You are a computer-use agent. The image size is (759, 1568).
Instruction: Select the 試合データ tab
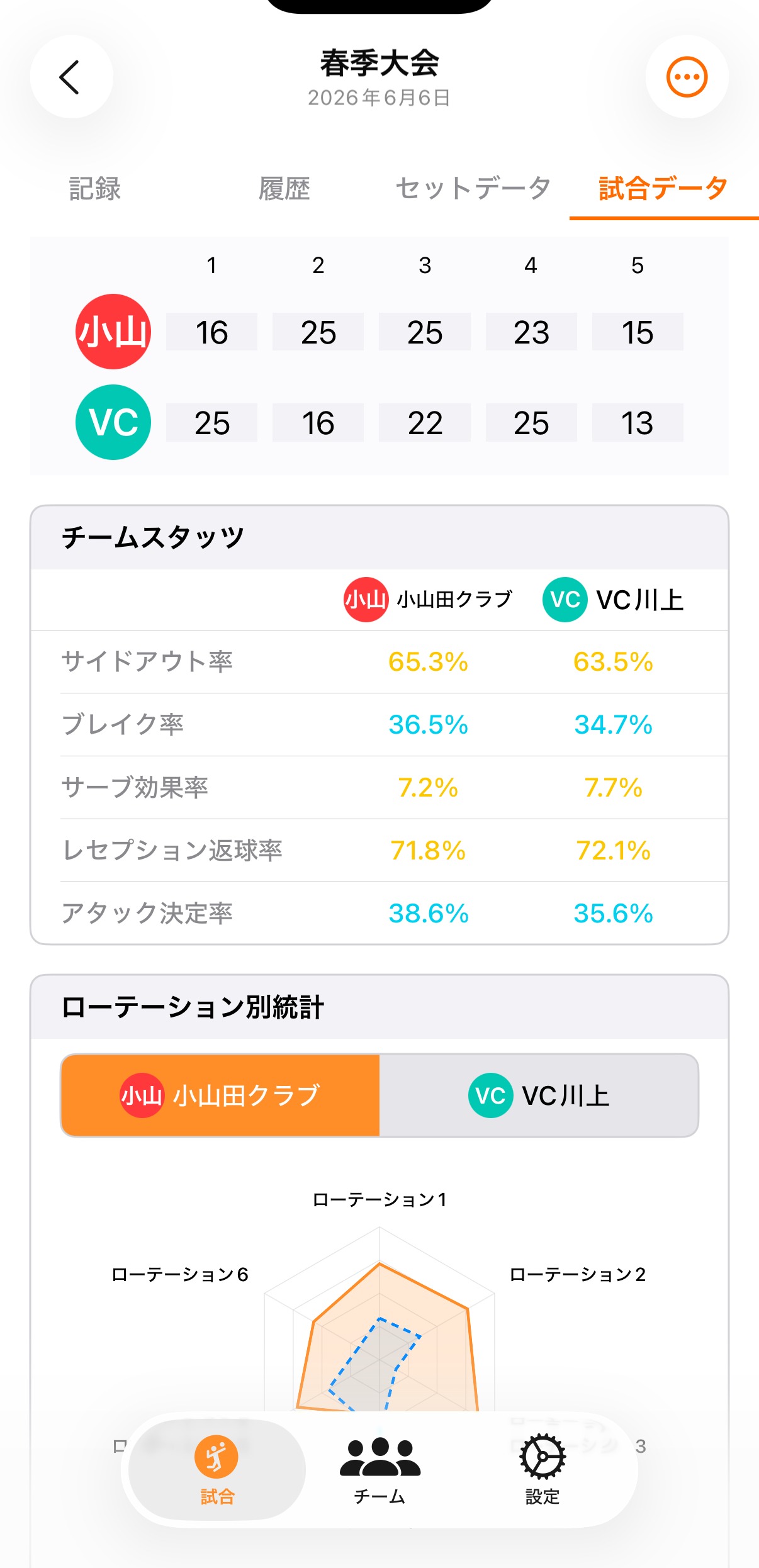[x=663, y=189]
